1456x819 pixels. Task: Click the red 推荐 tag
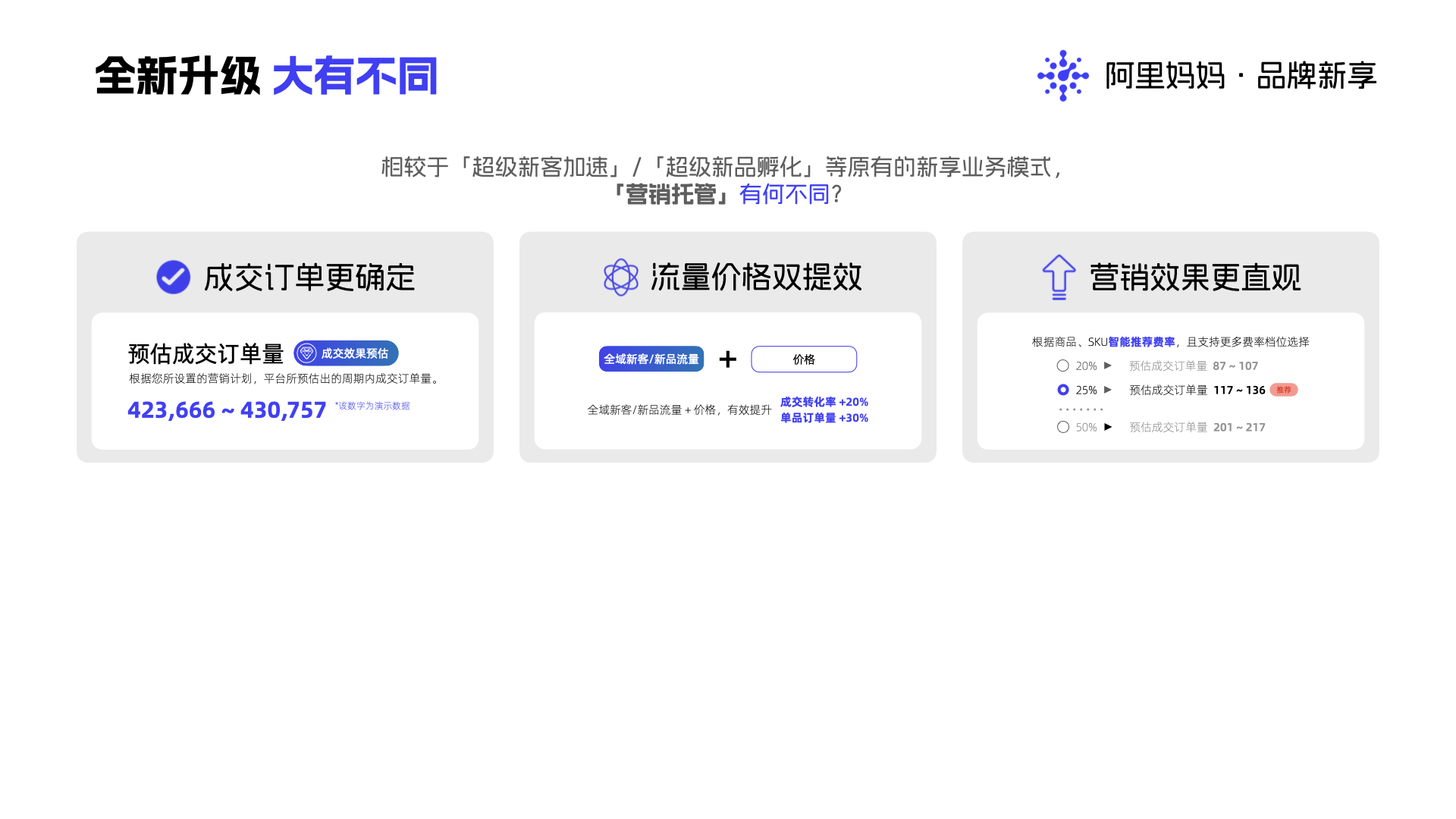1283,390
